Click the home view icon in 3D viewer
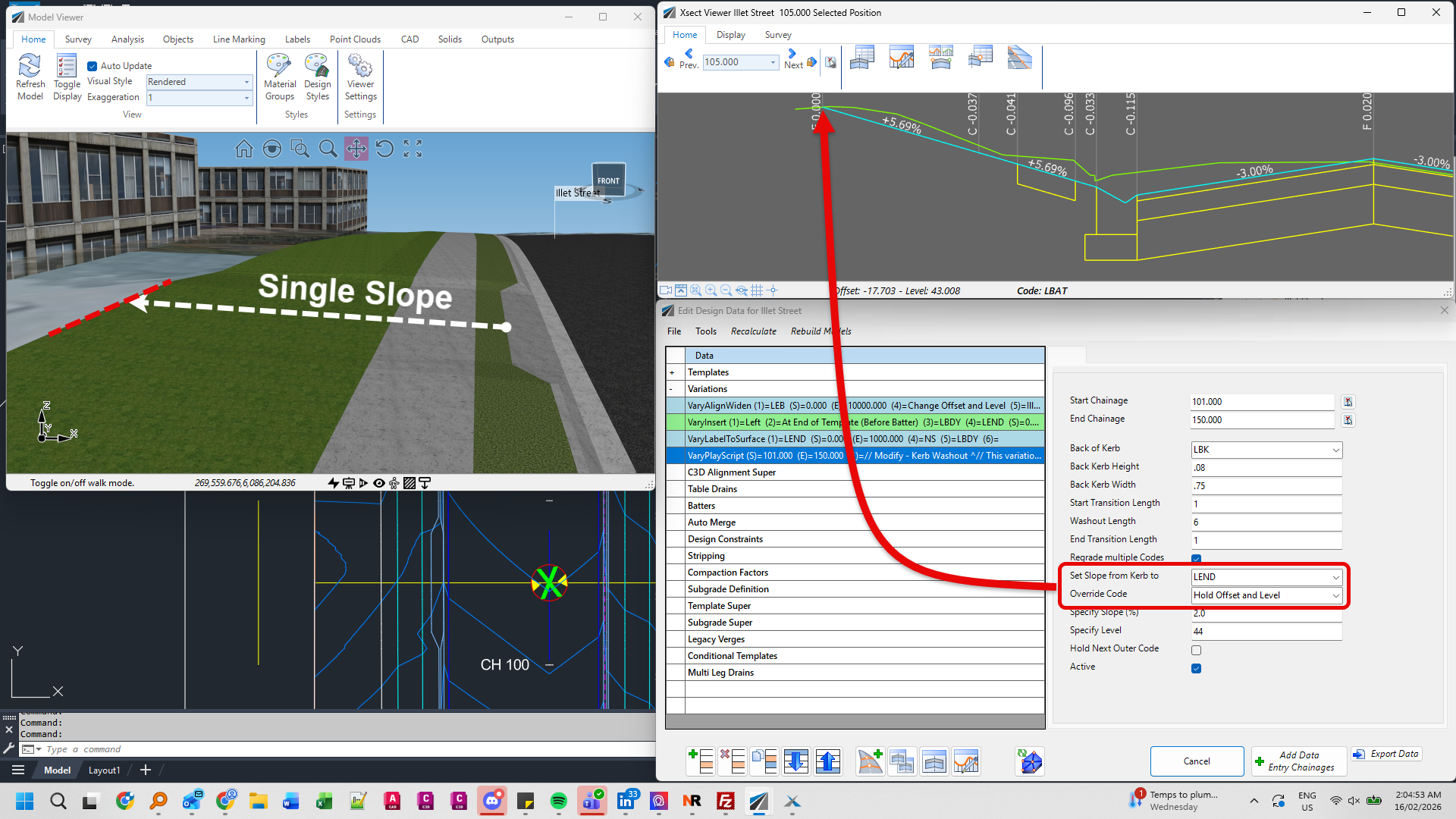Image resolution: width=1456 pixels, height=819 pixels. (x=244, y=149)
